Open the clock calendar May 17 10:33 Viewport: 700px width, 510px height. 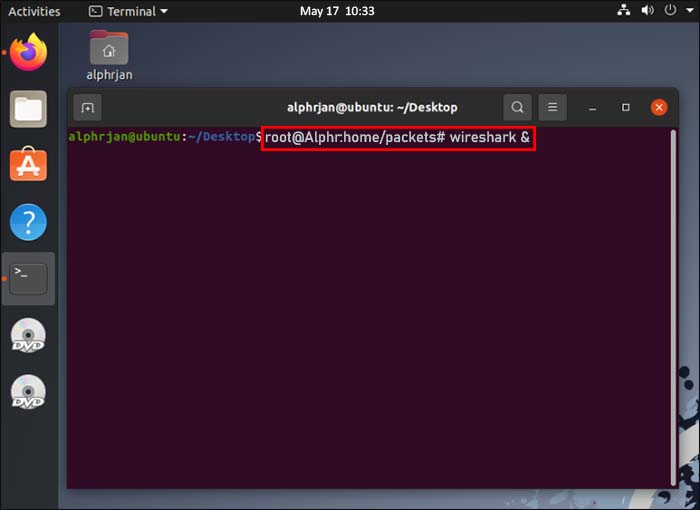[x=337, y=11]
